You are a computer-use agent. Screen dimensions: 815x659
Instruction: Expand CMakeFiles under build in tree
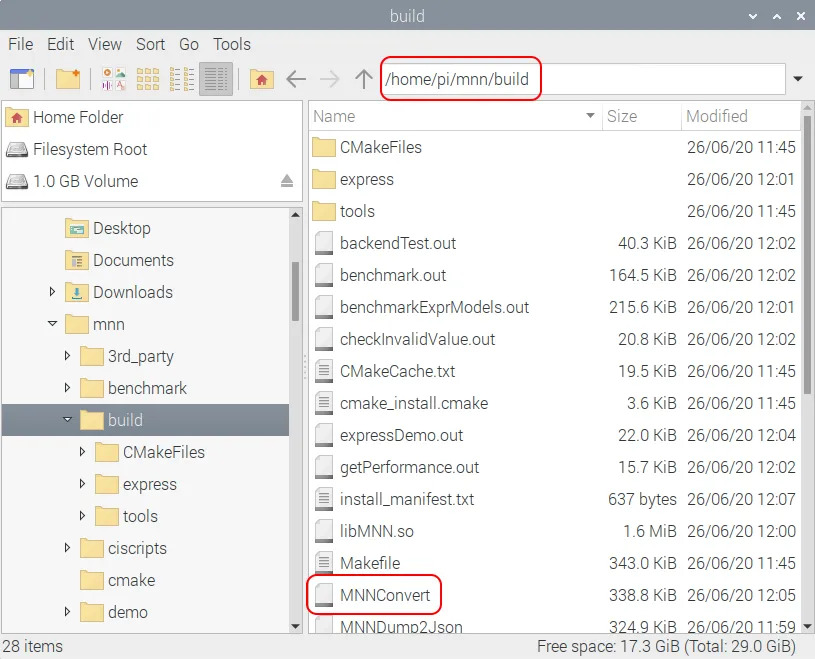click(82, 452)
